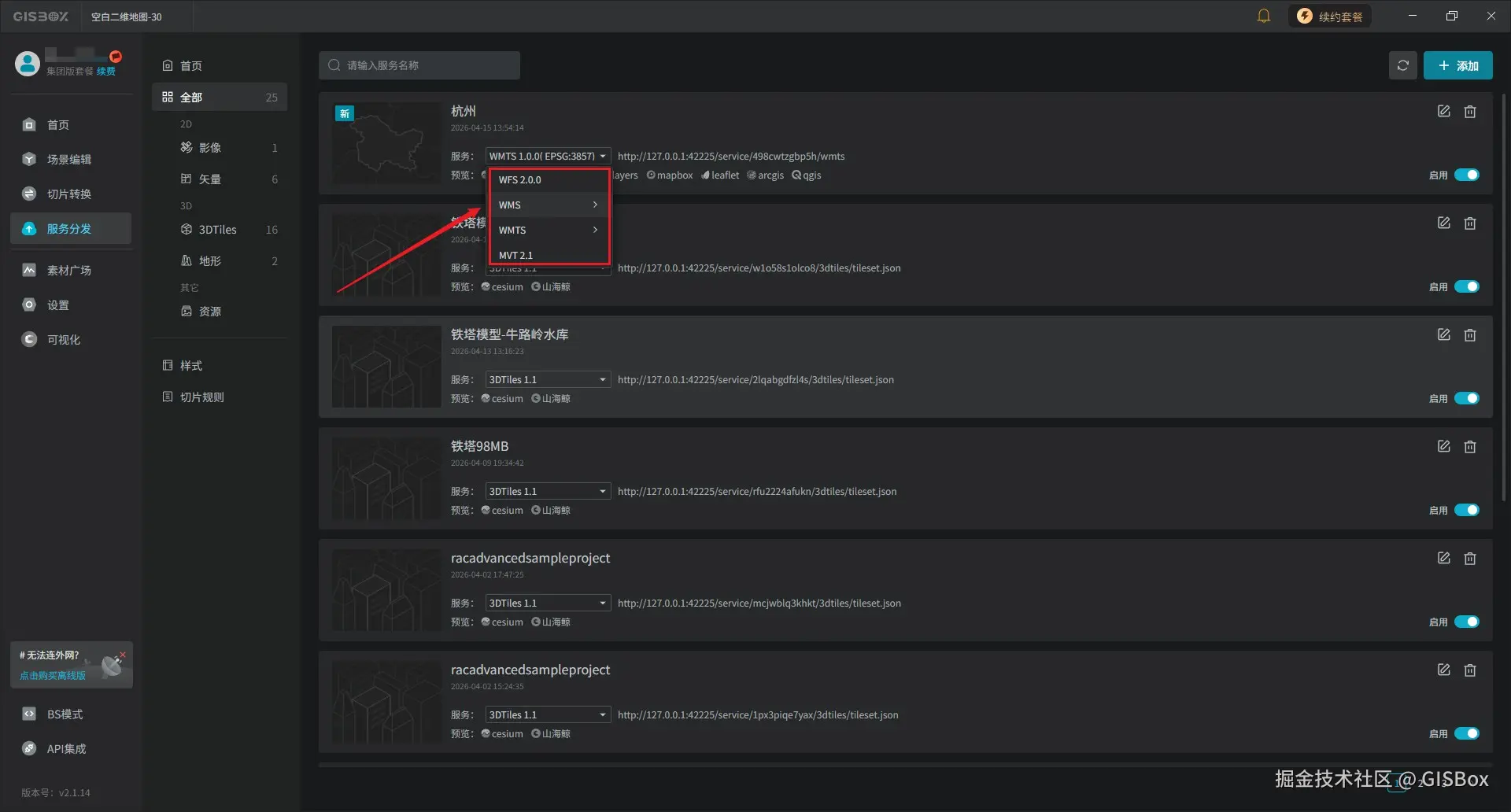Disable the 杭州 service toggle
Screen dimensions: 1511x812
click(x=1466, y=175)
